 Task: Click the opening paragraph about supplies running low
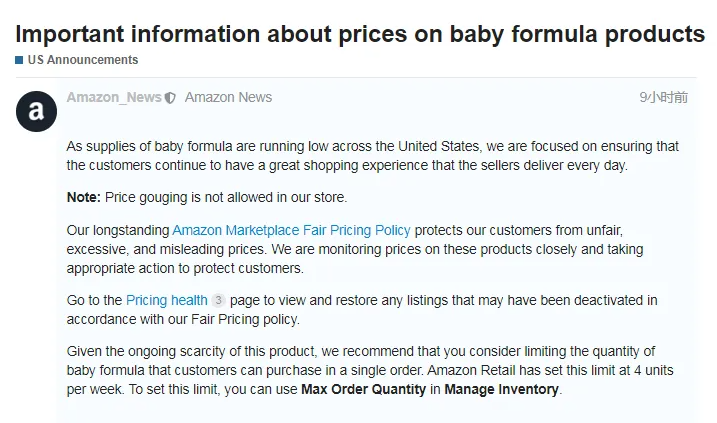[373, 156]
